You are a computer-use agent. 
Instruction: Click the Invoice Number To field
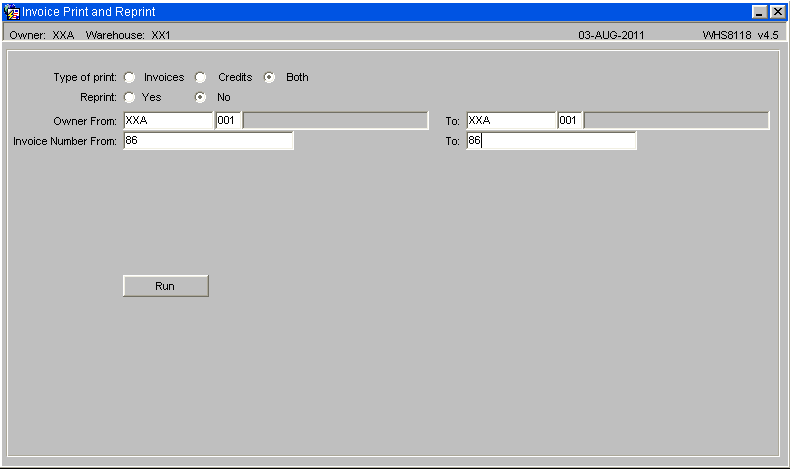point(551,141)
